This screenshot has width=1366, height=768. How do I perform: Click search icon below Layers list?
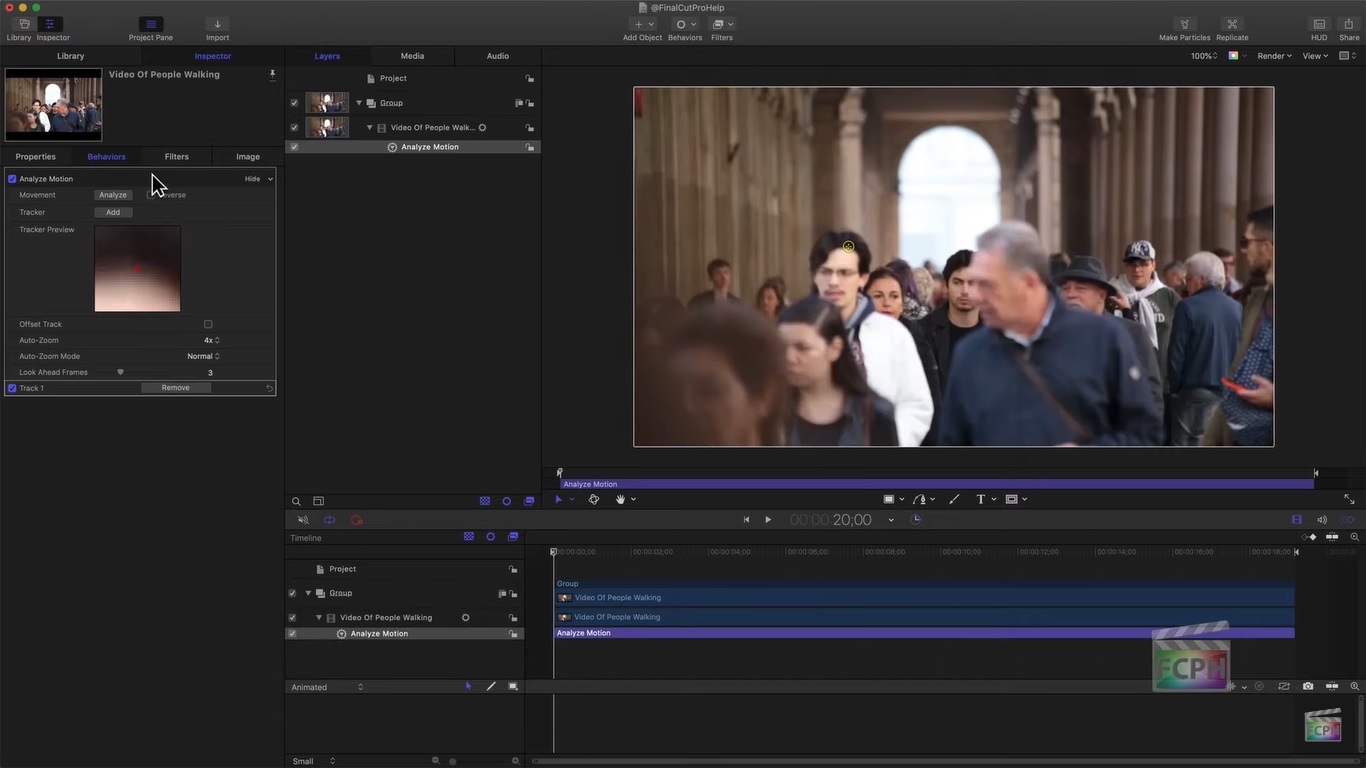[296, 501]
